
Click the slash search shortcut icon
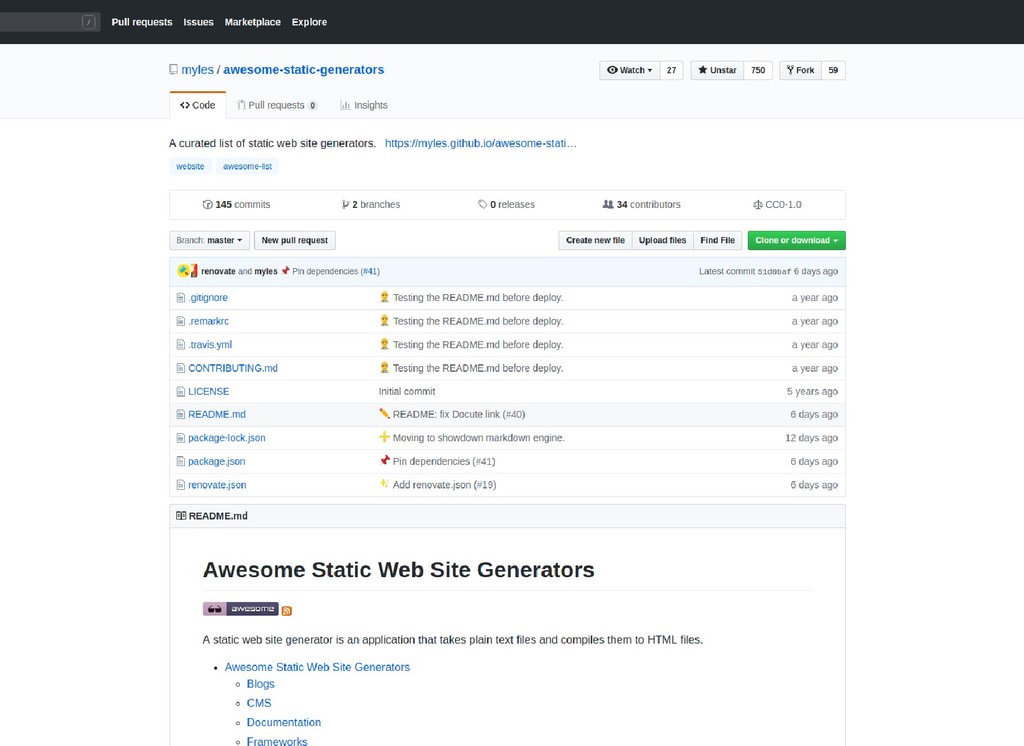tap(89, 22)
